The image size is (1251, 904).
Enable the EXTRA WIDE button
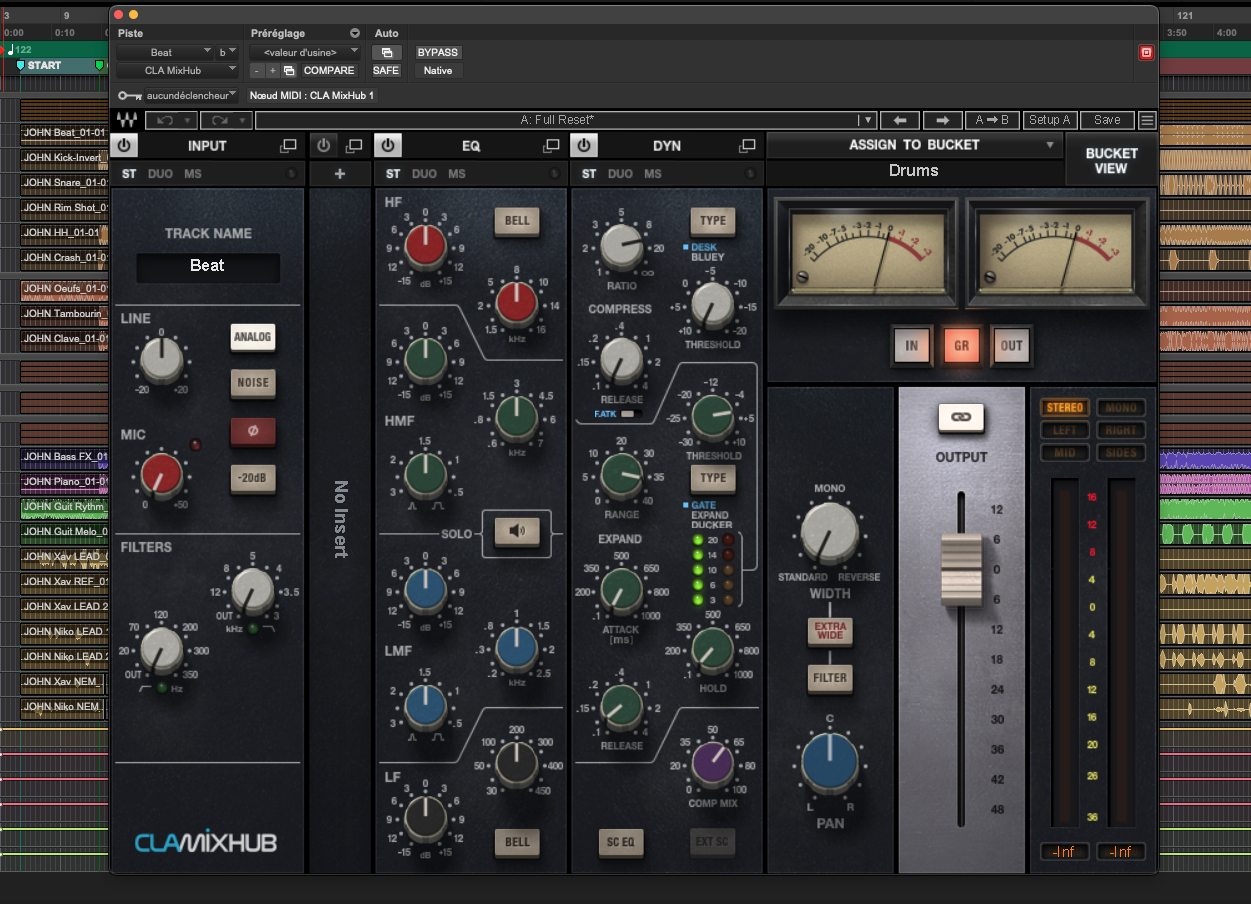pos(830,632)
